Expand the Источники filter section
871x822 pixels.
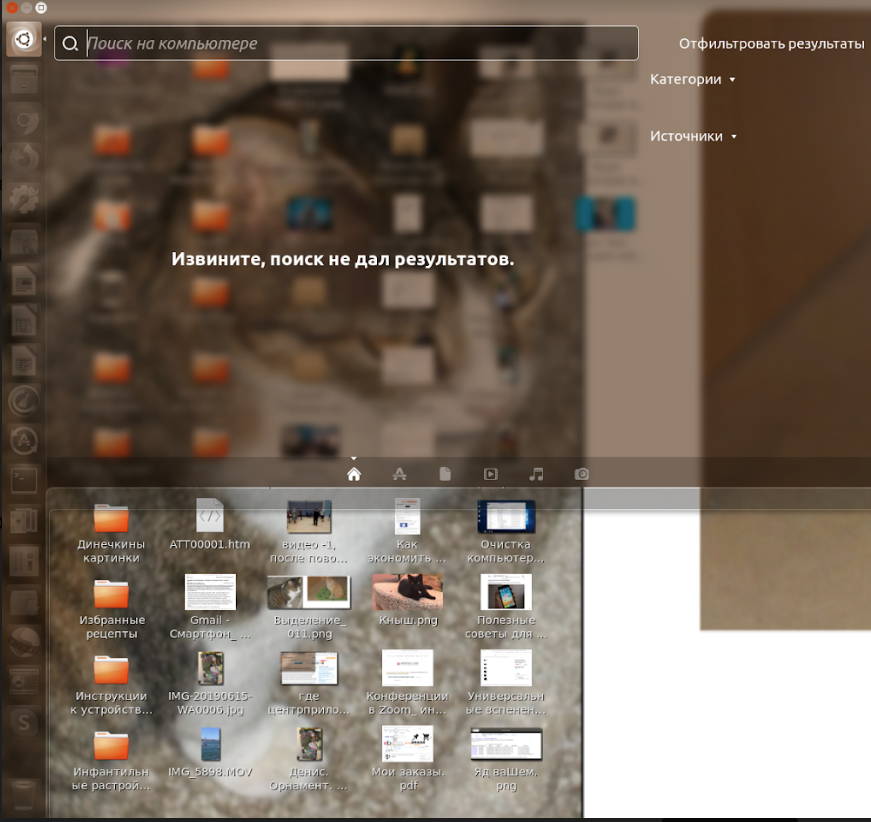693,136
